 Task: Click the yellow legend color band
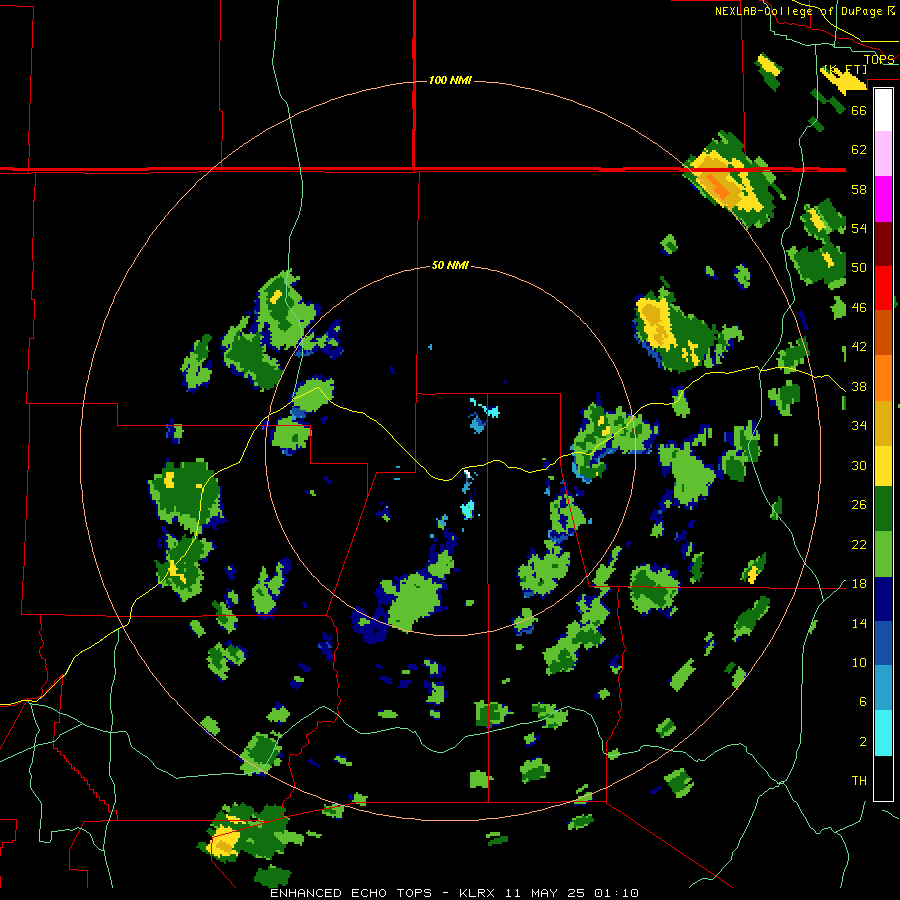883,465
